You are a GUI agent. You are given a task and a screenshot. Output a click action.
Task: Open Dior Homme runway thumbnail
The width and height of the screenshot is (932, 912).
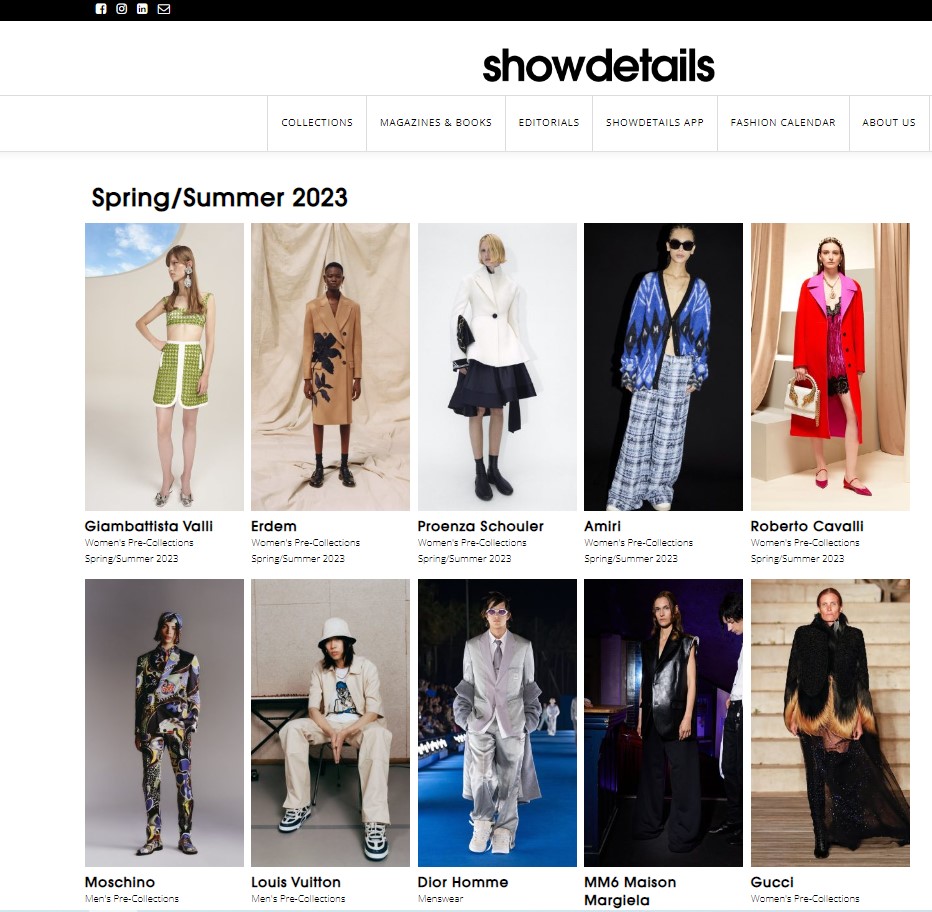[497, 723]
